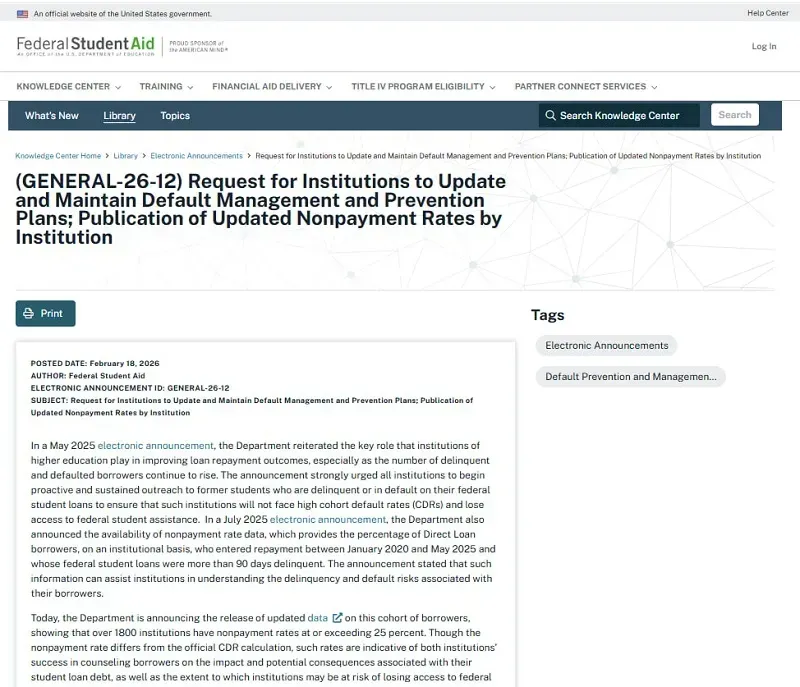
Task: Open the Topics tab
Action: click(175, 116)
